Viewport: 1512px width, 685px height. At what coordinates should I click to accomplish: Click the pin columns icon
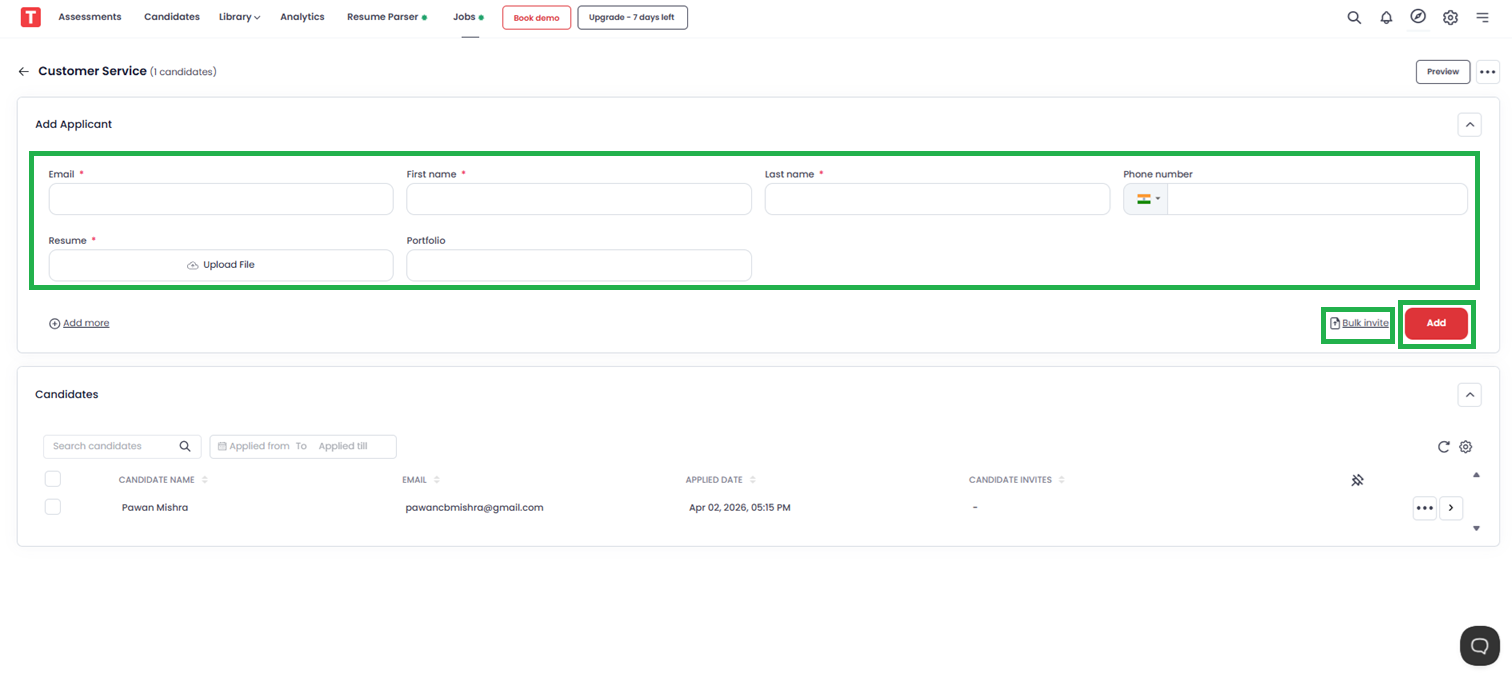1357,480
